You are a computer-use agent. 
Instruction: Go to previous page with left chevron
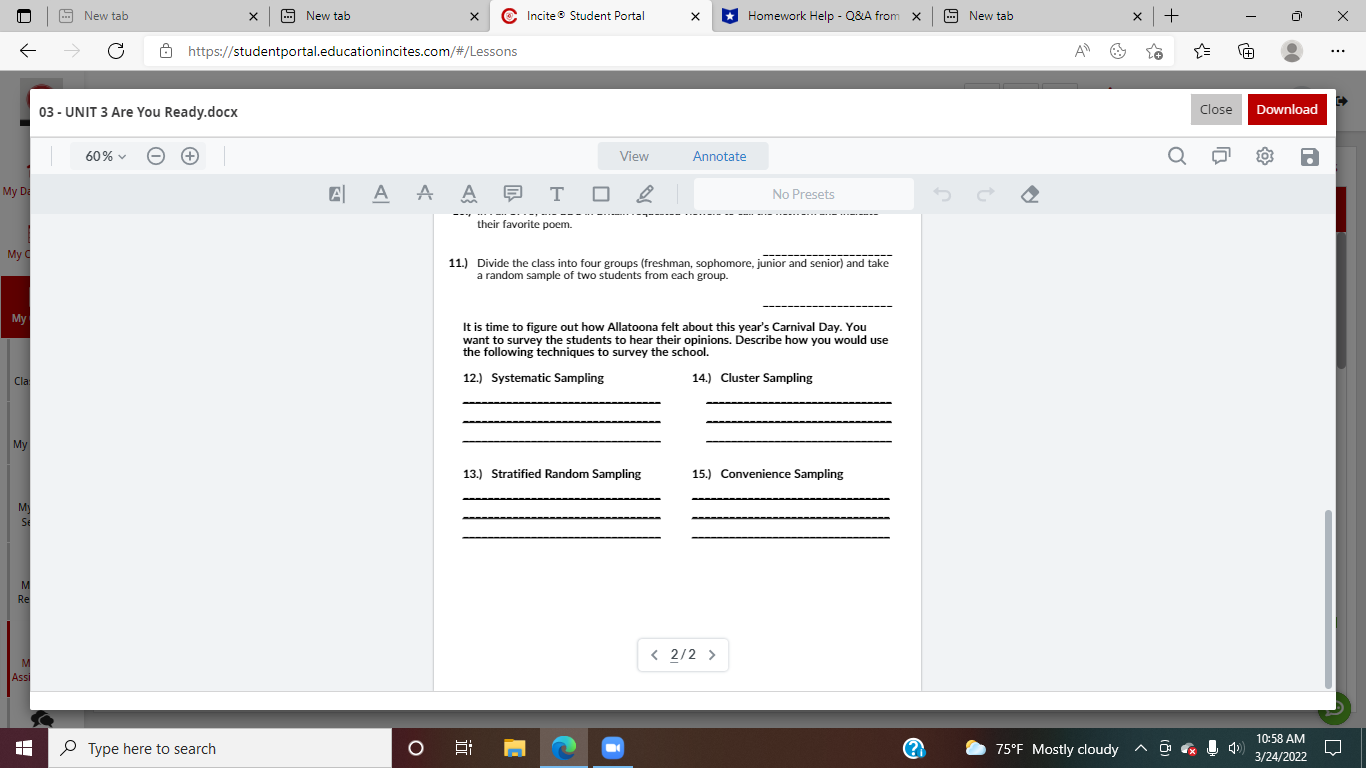(x=654, y=655)
